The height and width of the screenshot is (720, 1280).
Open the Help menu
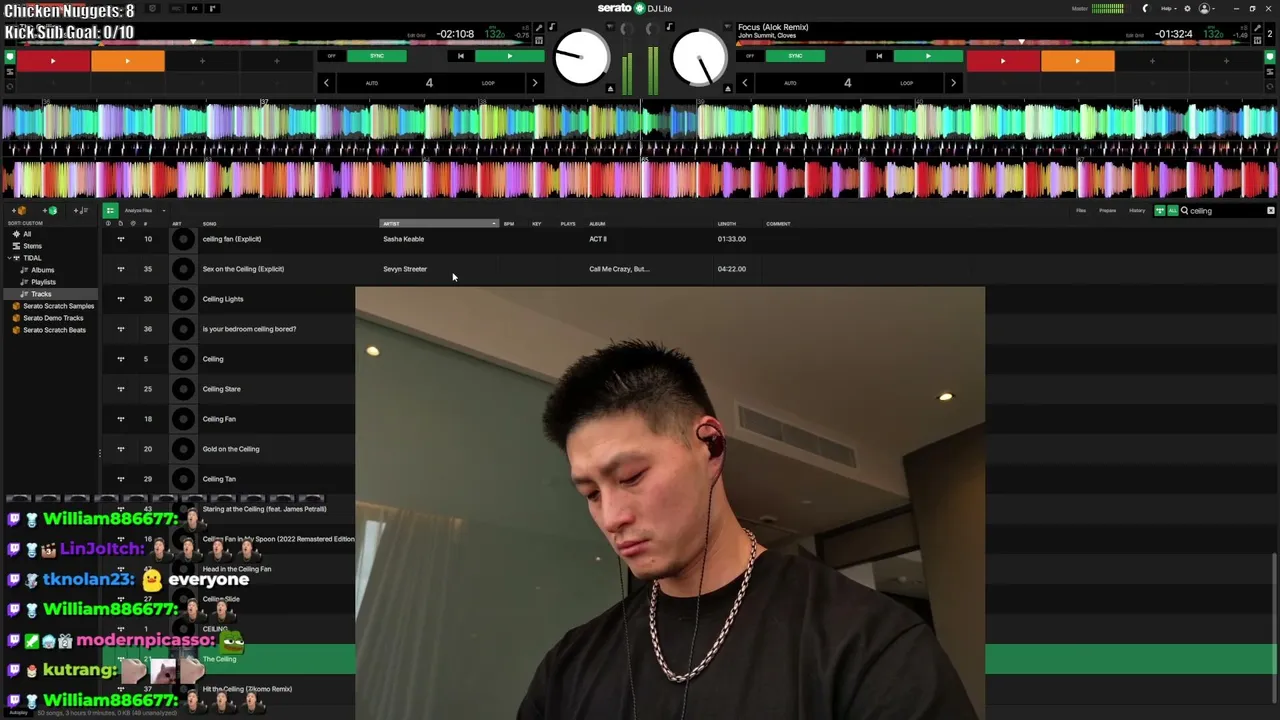point(1167,8)
